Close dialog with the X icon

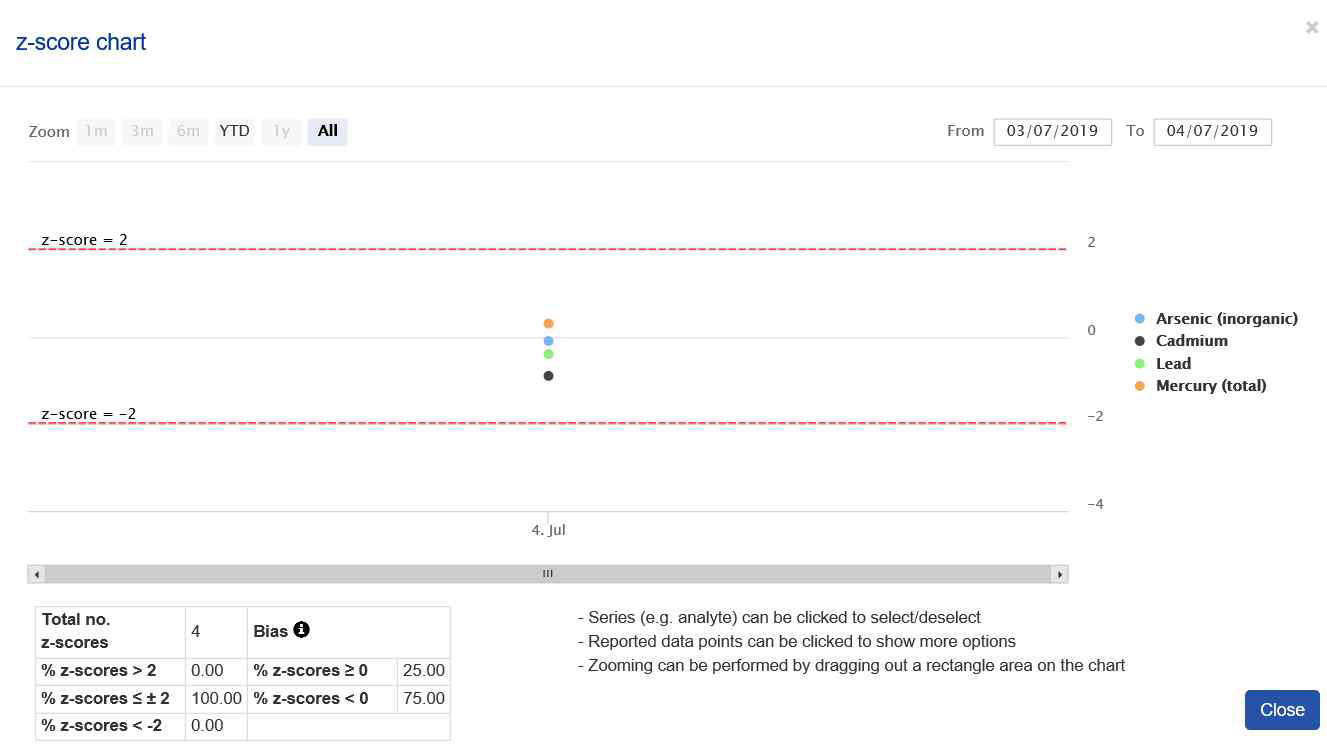tap(1312, 28)
